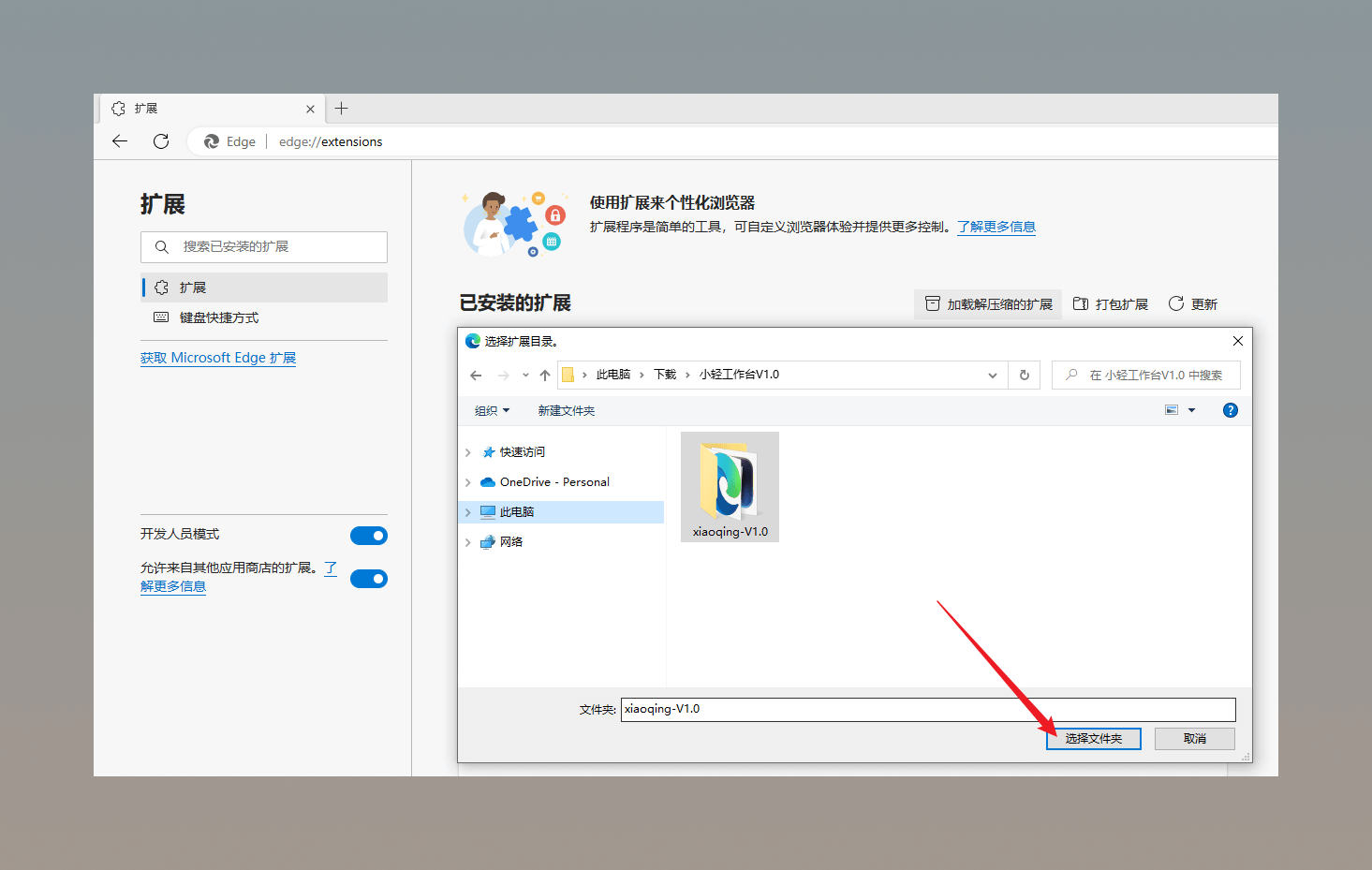Go up one folder level in dialog
The height and width of the screenshot is (870, 1372).
545,376
